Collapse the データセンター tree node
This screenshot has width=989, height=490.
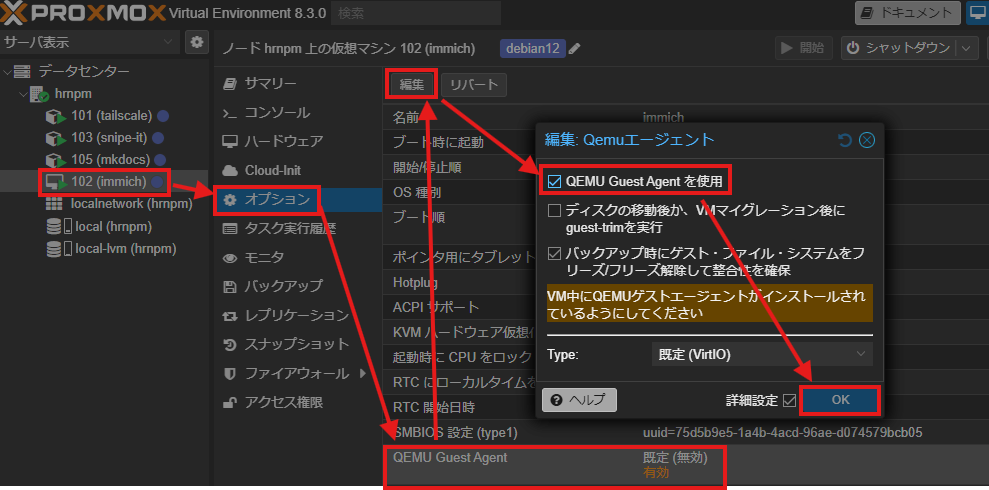pyautogui.click(x=6, y=71)
